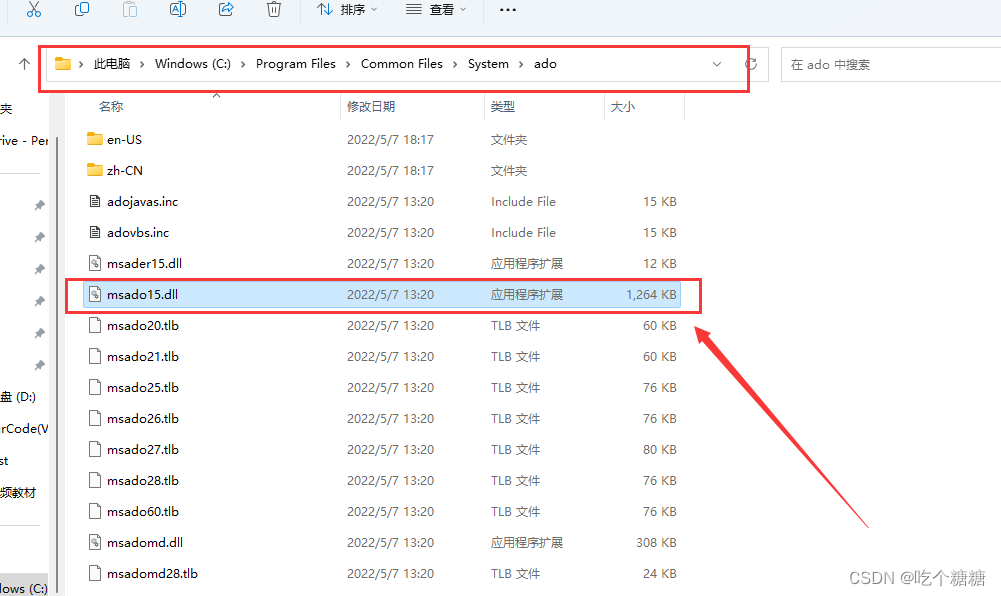The width and height of the screenshot is (1001, 596).
Task: Click the Paste clipboard icon
Action: pyautogui.click(x=130, y=9)
